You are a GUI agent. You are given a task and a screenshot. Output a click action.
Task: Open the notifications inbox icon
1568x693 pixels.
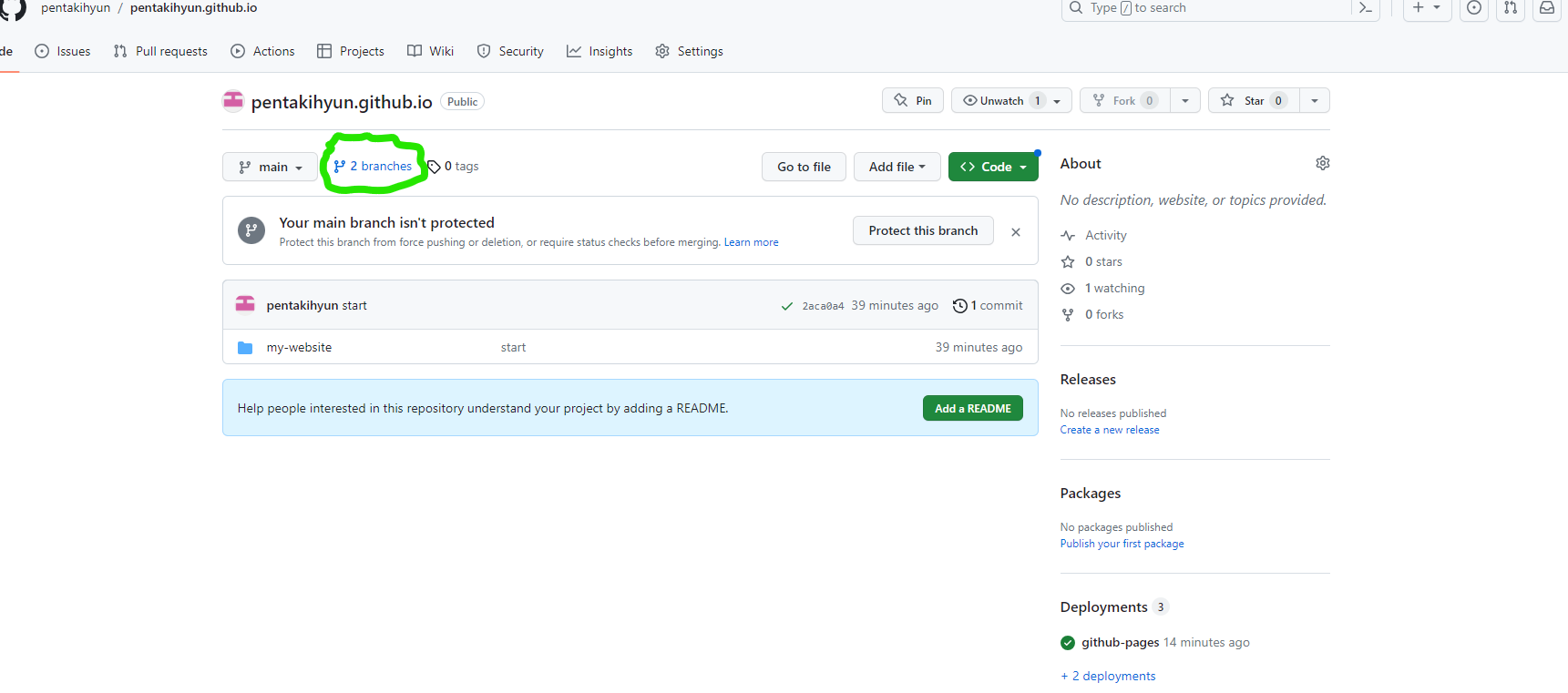[x=1547, y=8]
